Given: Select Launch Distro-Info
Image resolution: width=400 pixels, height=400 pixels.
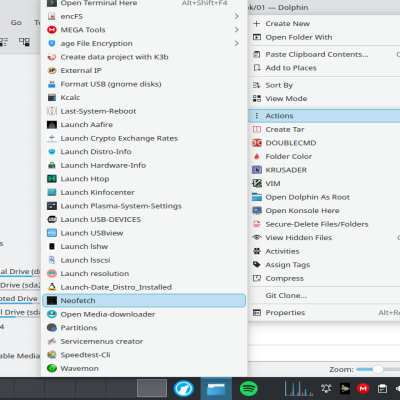Looking at the screenshot, I should (x=144, y=152).
